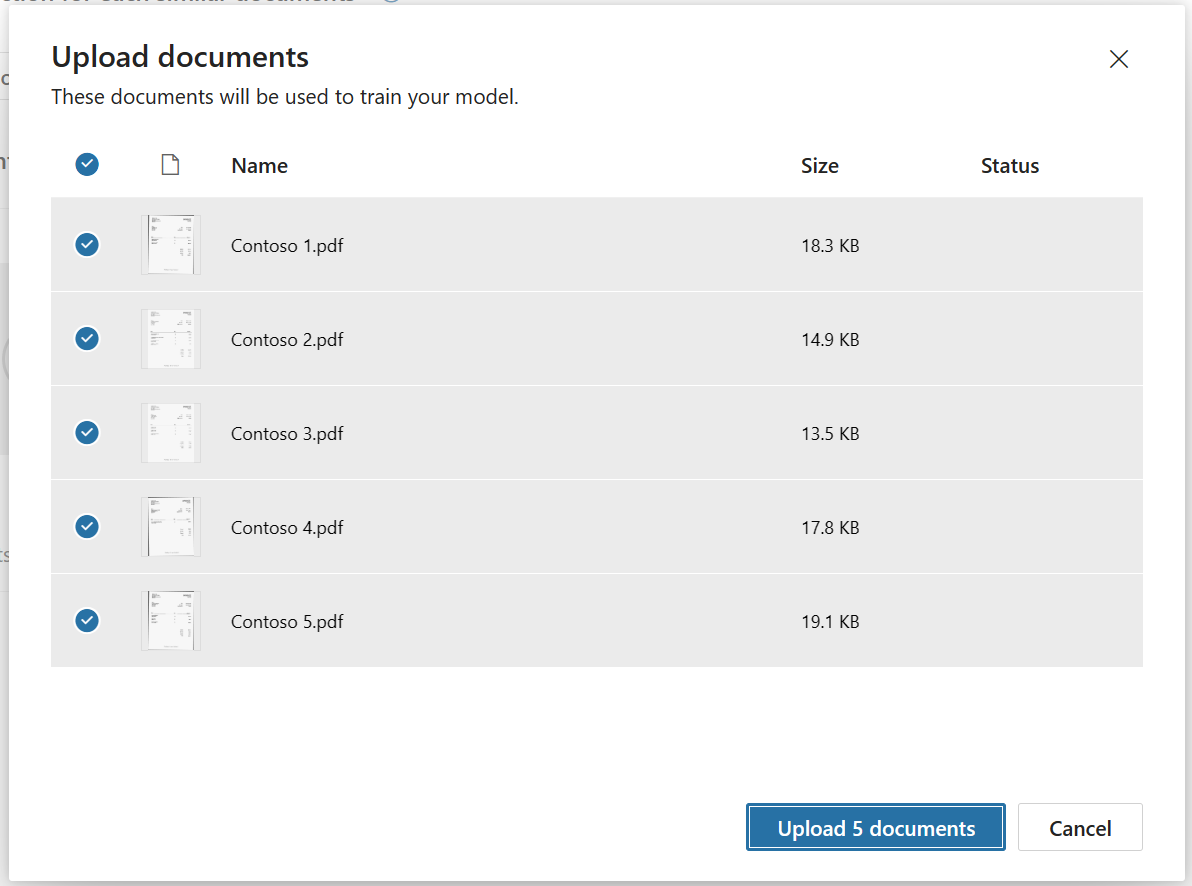Viewport: 1192px width, 886px height.
Task: Select the Contoso 4.pdf file name
Action: click(287, 528)
